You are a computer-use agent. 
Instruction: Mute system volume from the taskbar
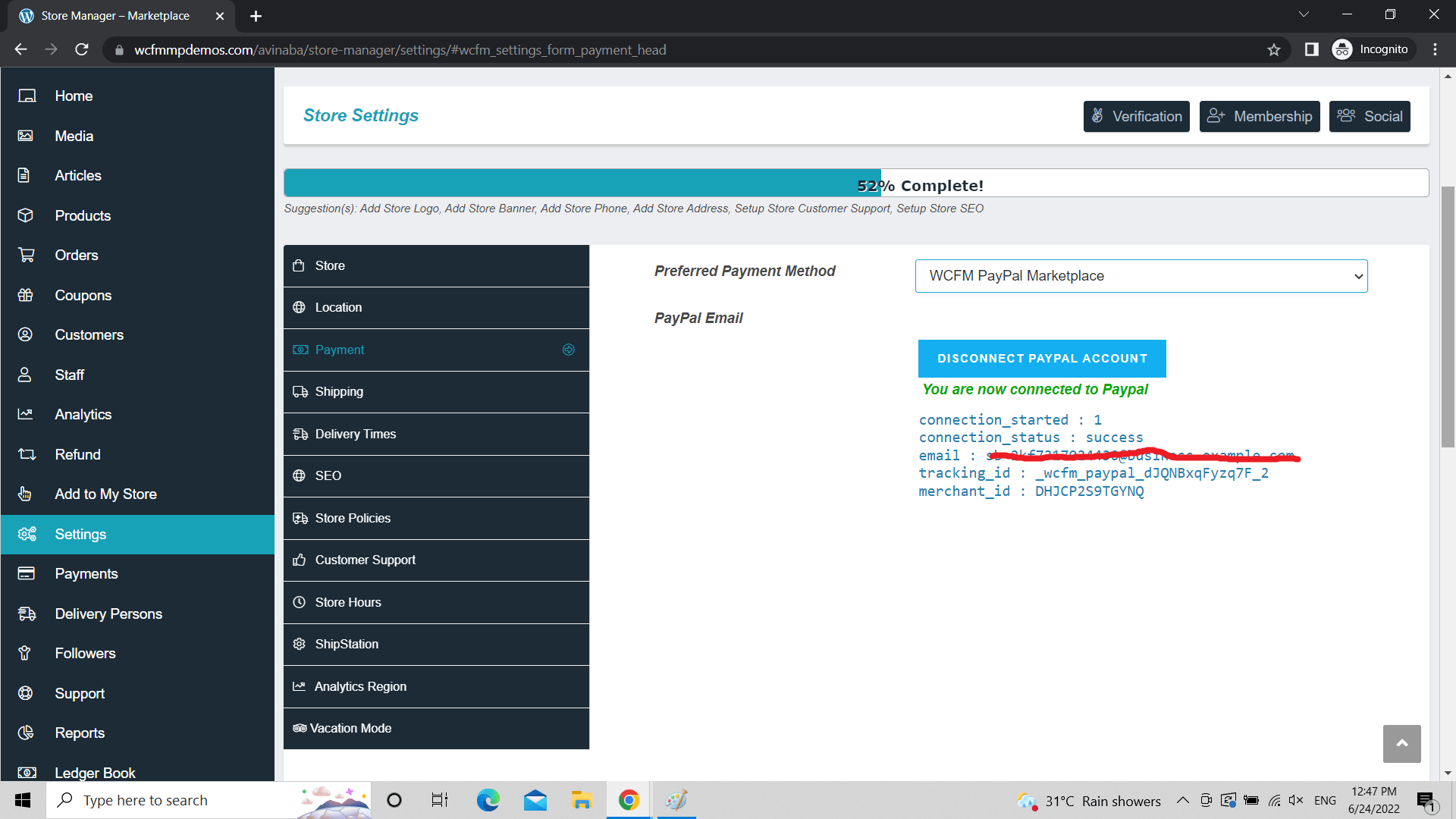(x=1296, y=800)
